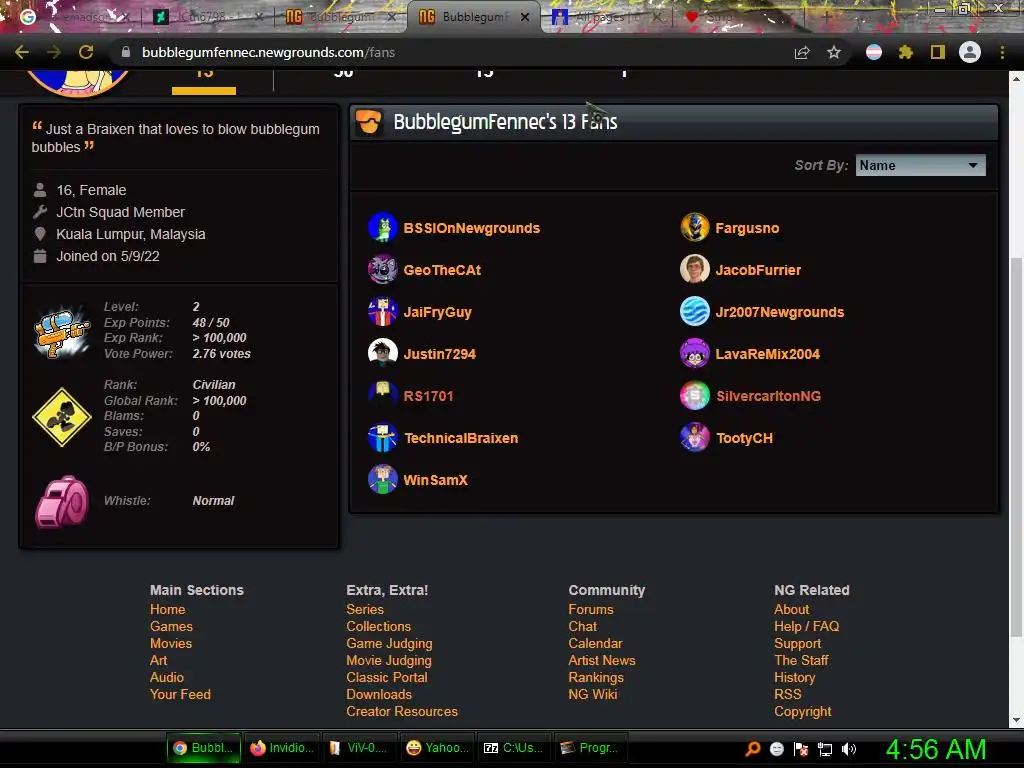Click JacobFurrier avatar icon
The height and width of the screenshot is (768, 1024).
[x=695, y=270]
